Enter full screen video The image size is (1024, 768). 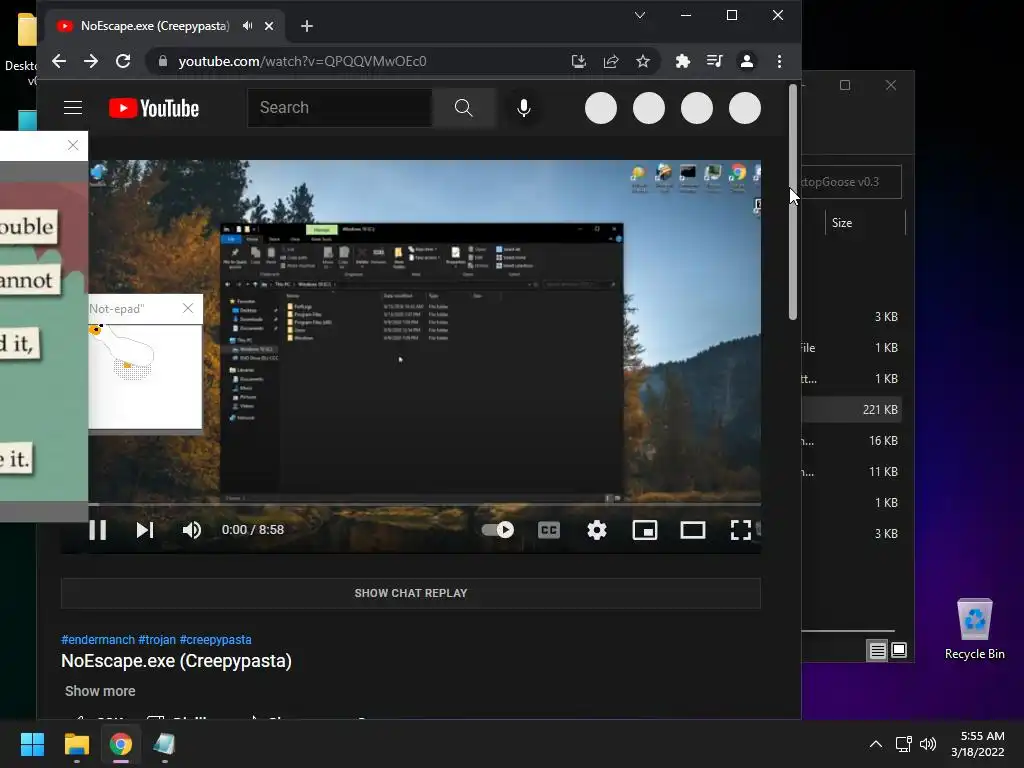point(741,530)
